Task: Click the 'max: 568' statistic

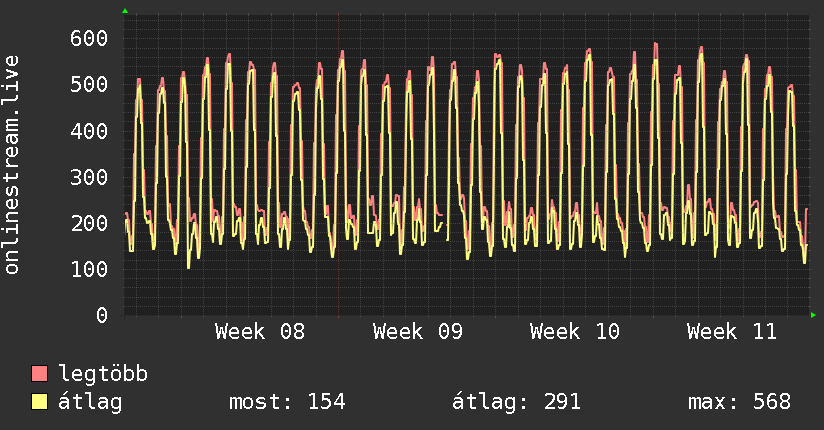Action: click(739, 402)
